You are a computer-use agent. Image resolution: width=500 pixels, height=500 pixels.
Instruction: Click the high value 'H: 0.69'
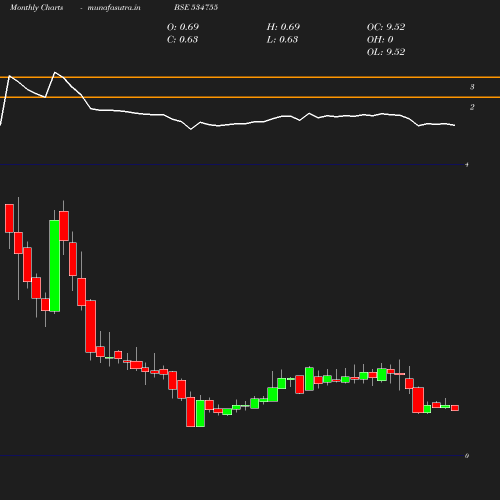pos(283,27)
